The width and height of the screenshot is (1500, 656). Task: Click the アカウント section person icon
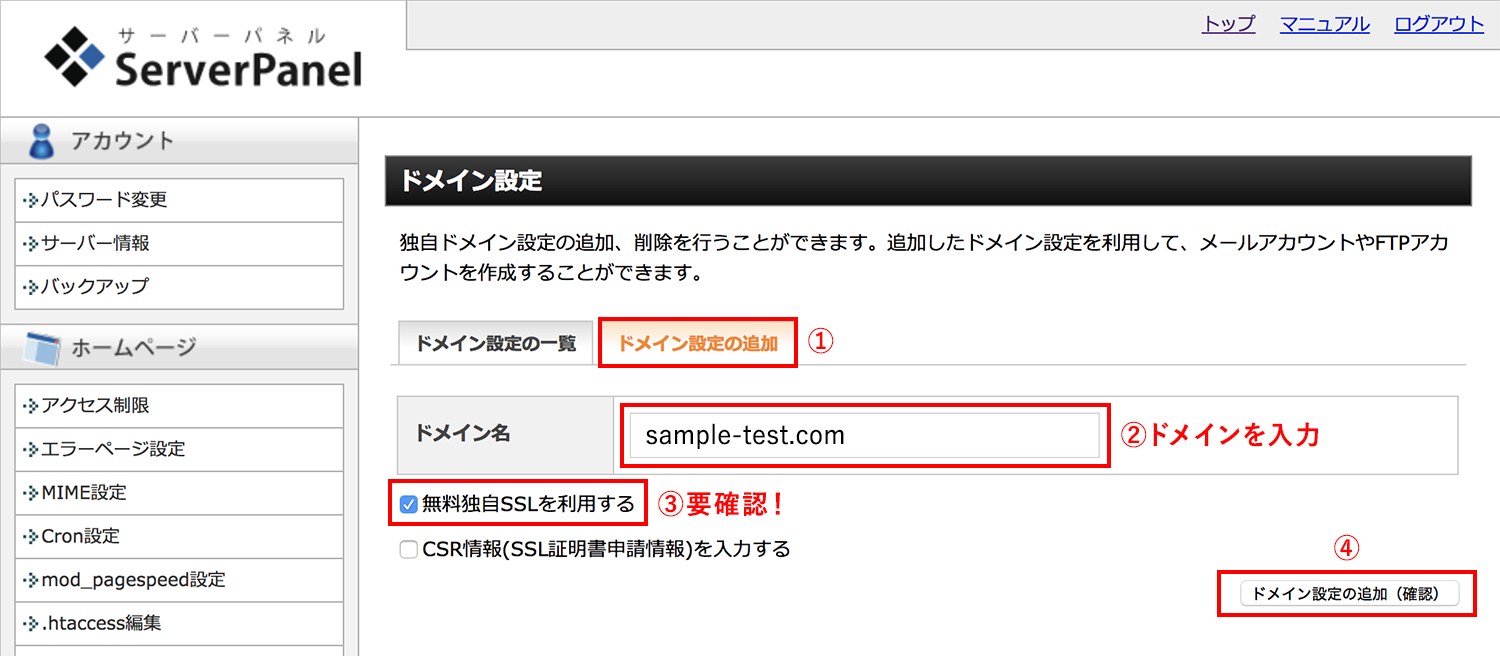pos(41,141)
